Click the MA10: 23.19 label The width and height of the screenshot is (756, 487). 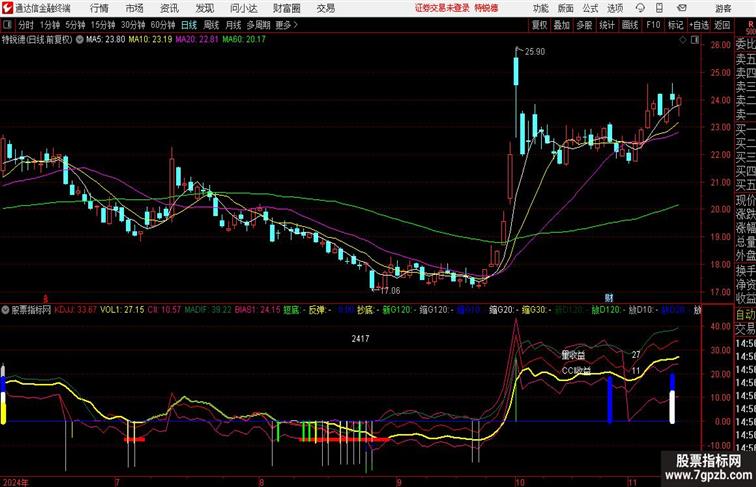tap(150, 40)
